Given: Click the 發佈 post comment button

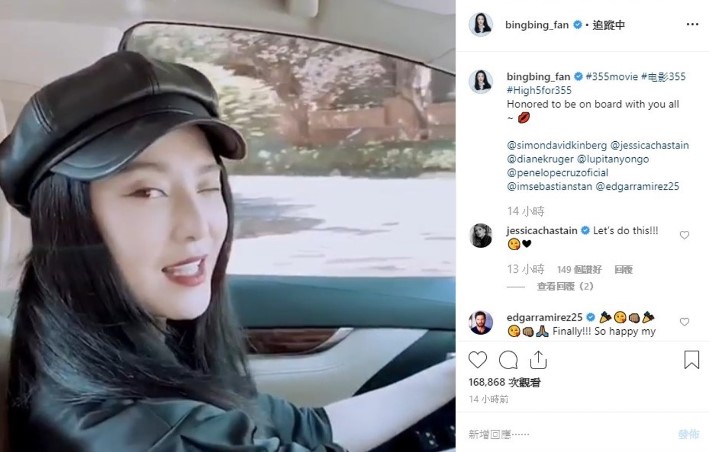Looking at the screenshot, I should (x=688, y=434).
